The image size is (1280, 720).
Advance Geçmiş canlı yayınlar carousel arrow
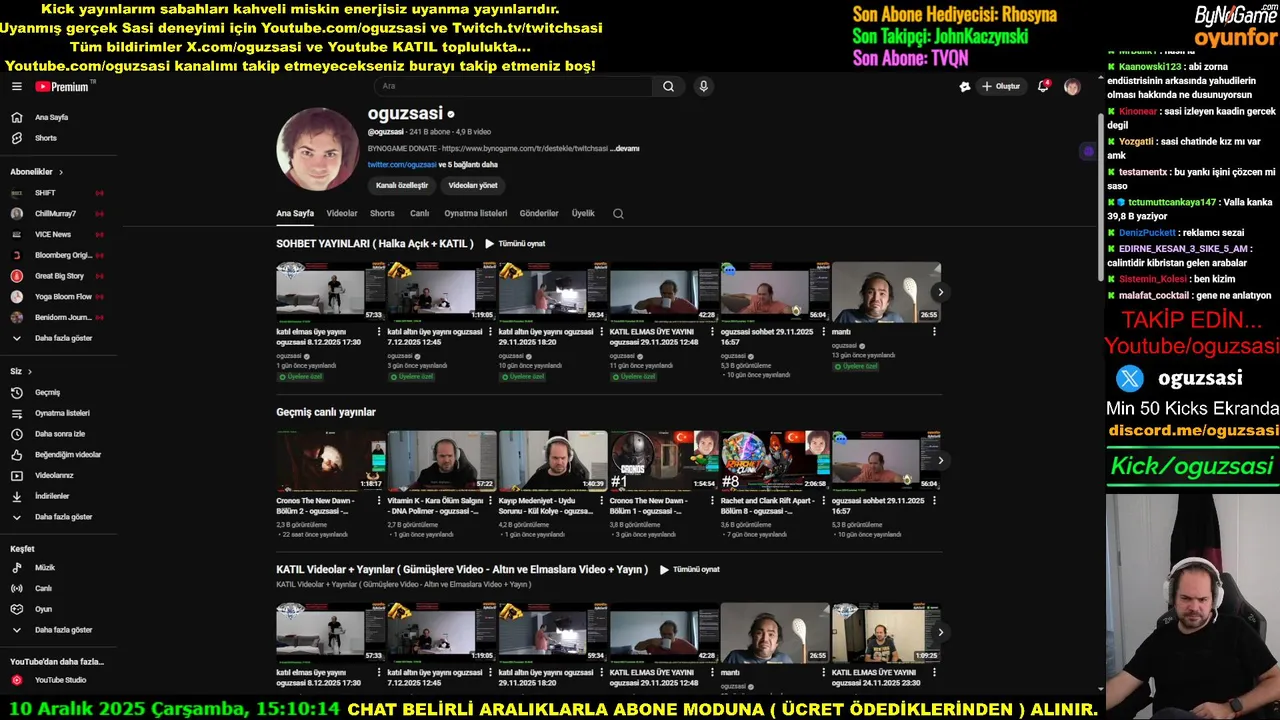point(940,461)
